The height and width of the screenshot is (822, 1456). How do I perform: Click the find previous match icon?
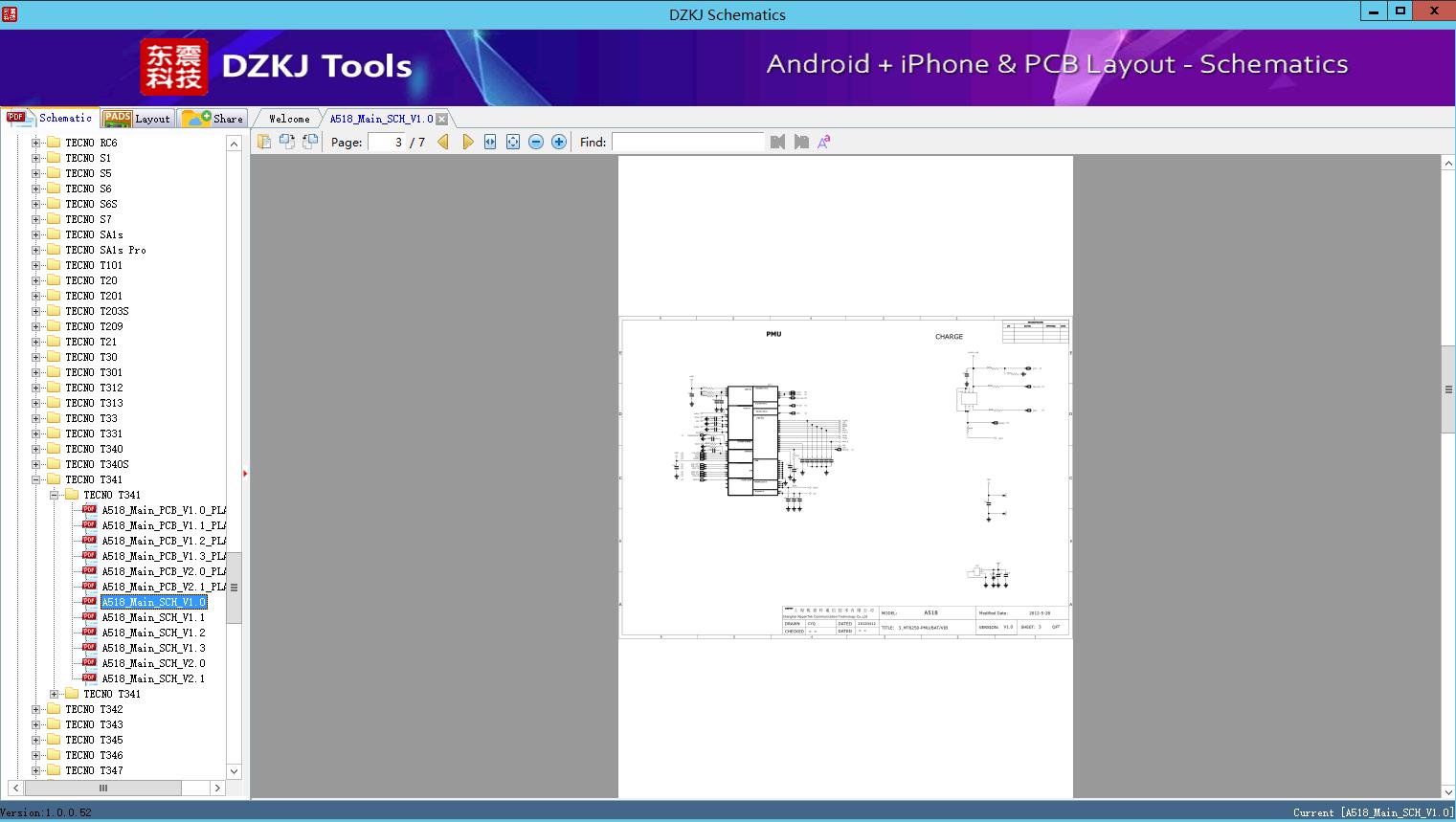click(x=777, y=142)
